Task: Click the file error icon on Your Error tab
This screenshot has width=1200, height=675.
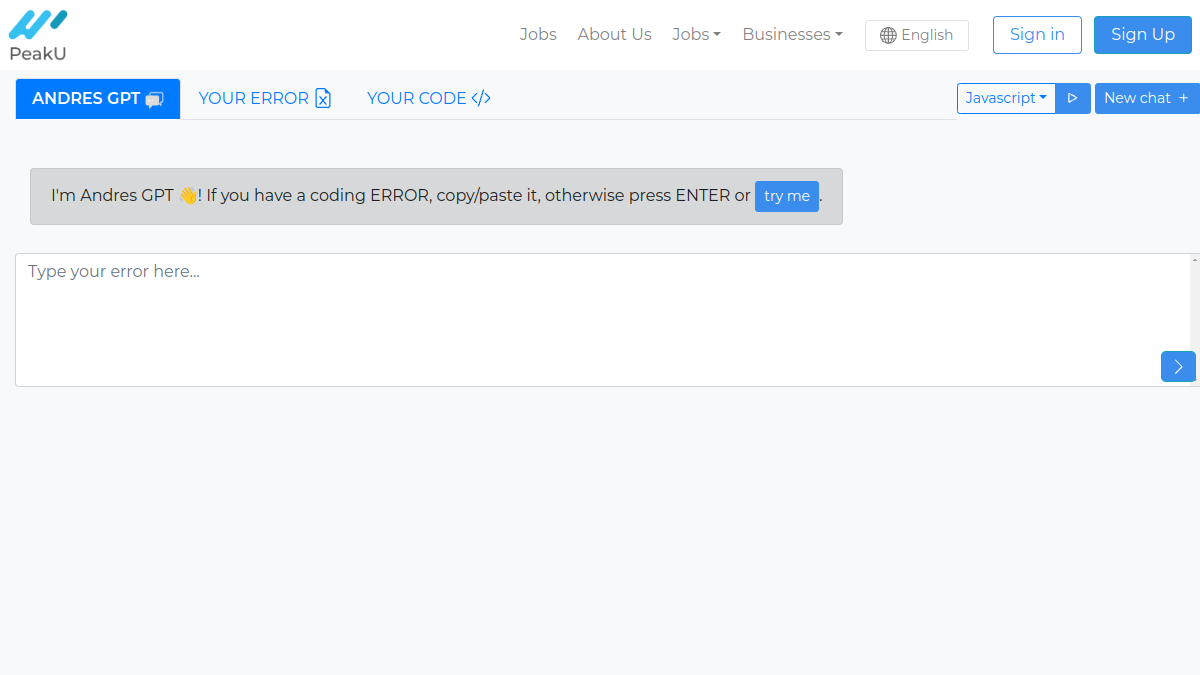Action: coord(323,98)
